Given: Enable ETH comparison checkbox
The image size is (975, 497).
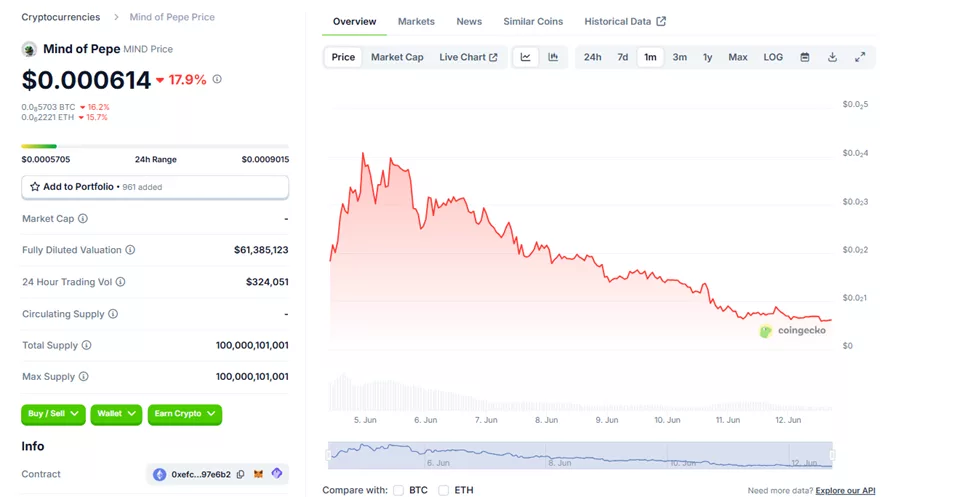Looking at the screenshot, I should pyautogui.click(x=443, y=490).
